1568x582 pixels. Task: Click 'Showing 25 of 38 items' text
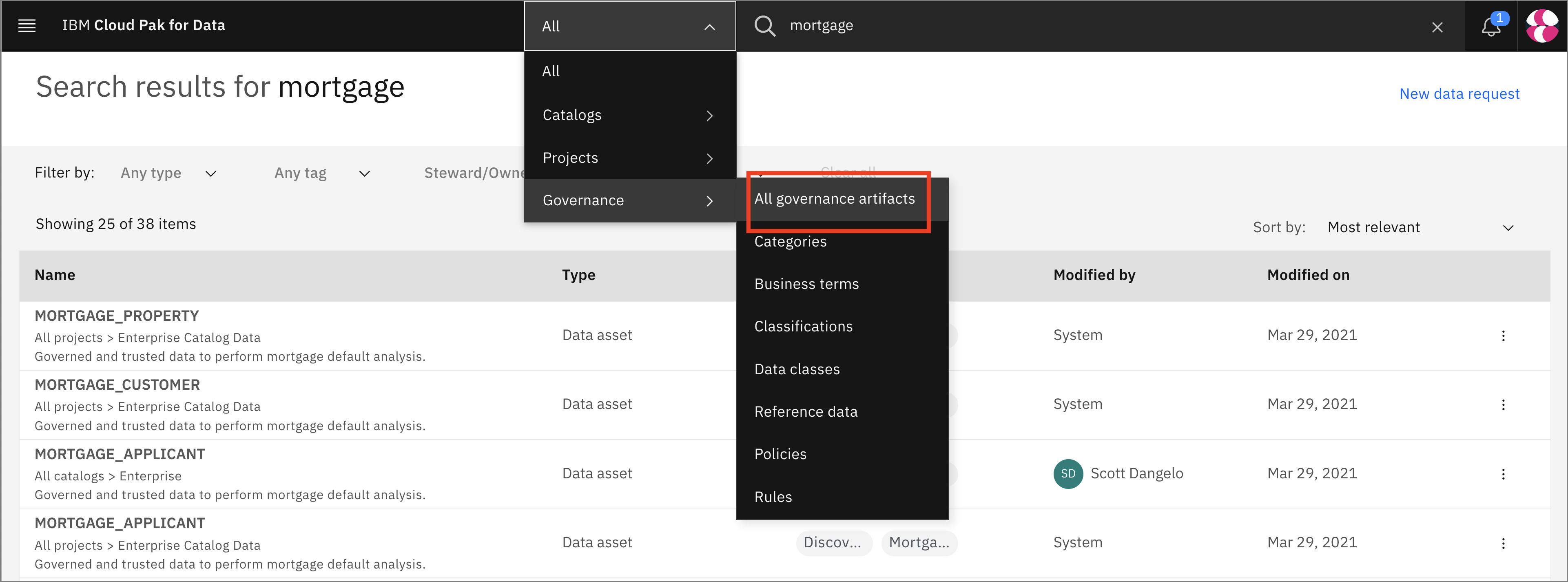coord(116,224)
